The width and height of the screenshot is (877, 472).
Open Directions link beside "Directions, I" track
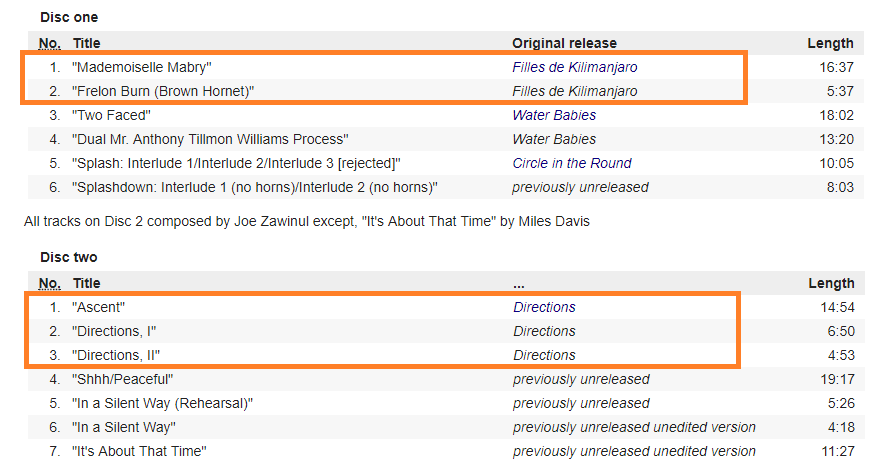[544, 331]
